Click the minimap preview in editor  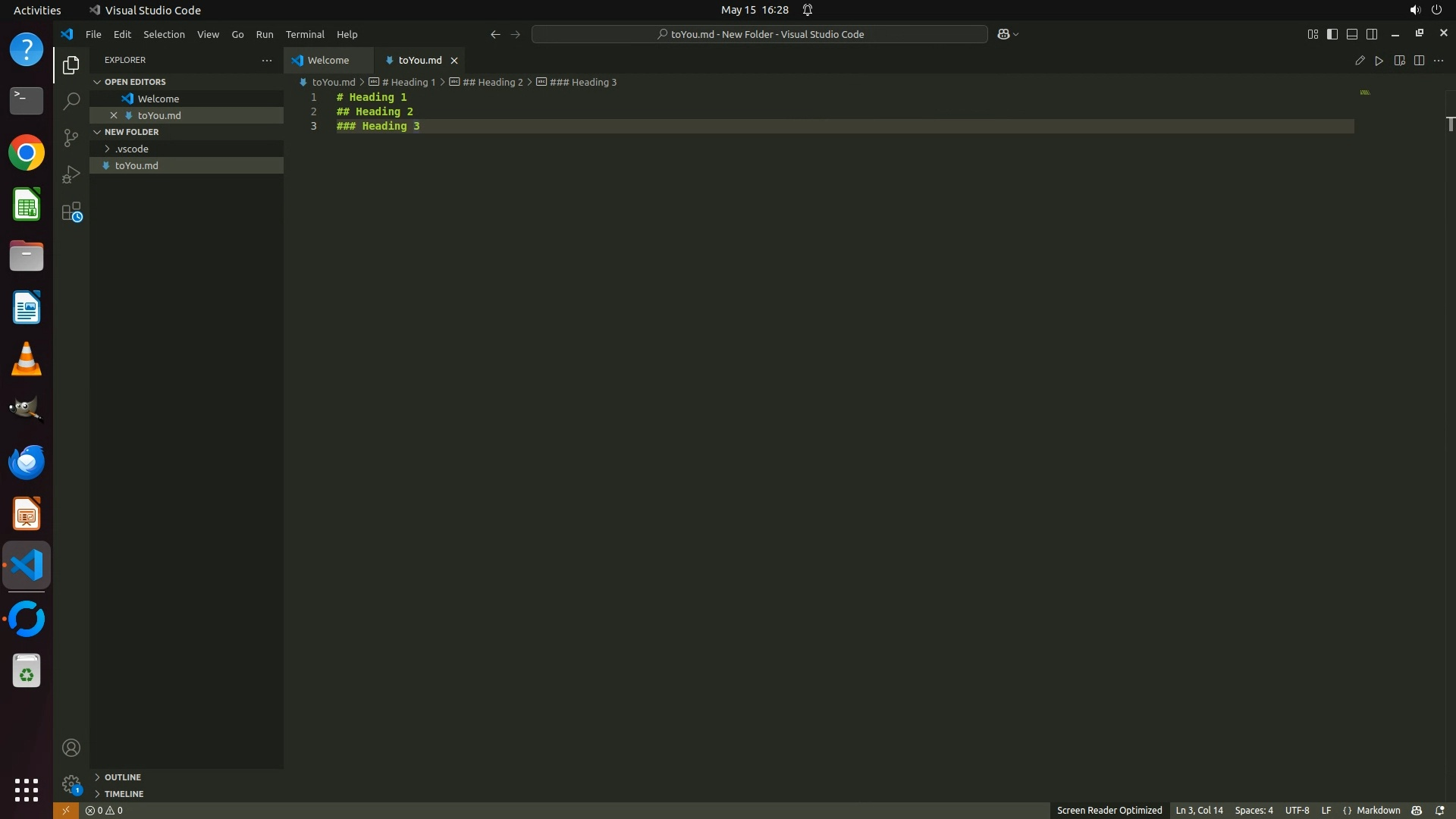pyautogui.click(x=1365, y=93)
